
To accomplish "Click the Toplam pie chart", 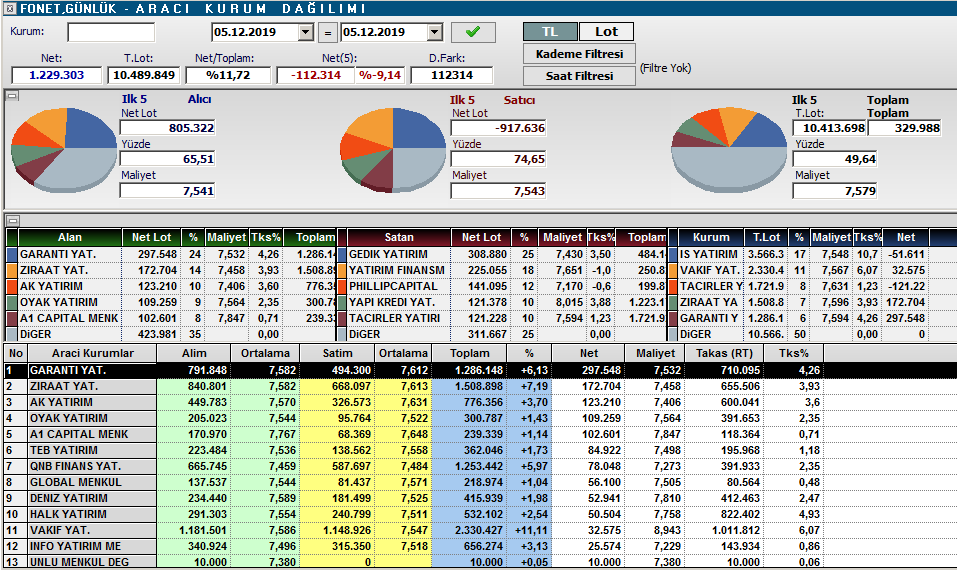I will pyautogui.click(x=729, y=149).
